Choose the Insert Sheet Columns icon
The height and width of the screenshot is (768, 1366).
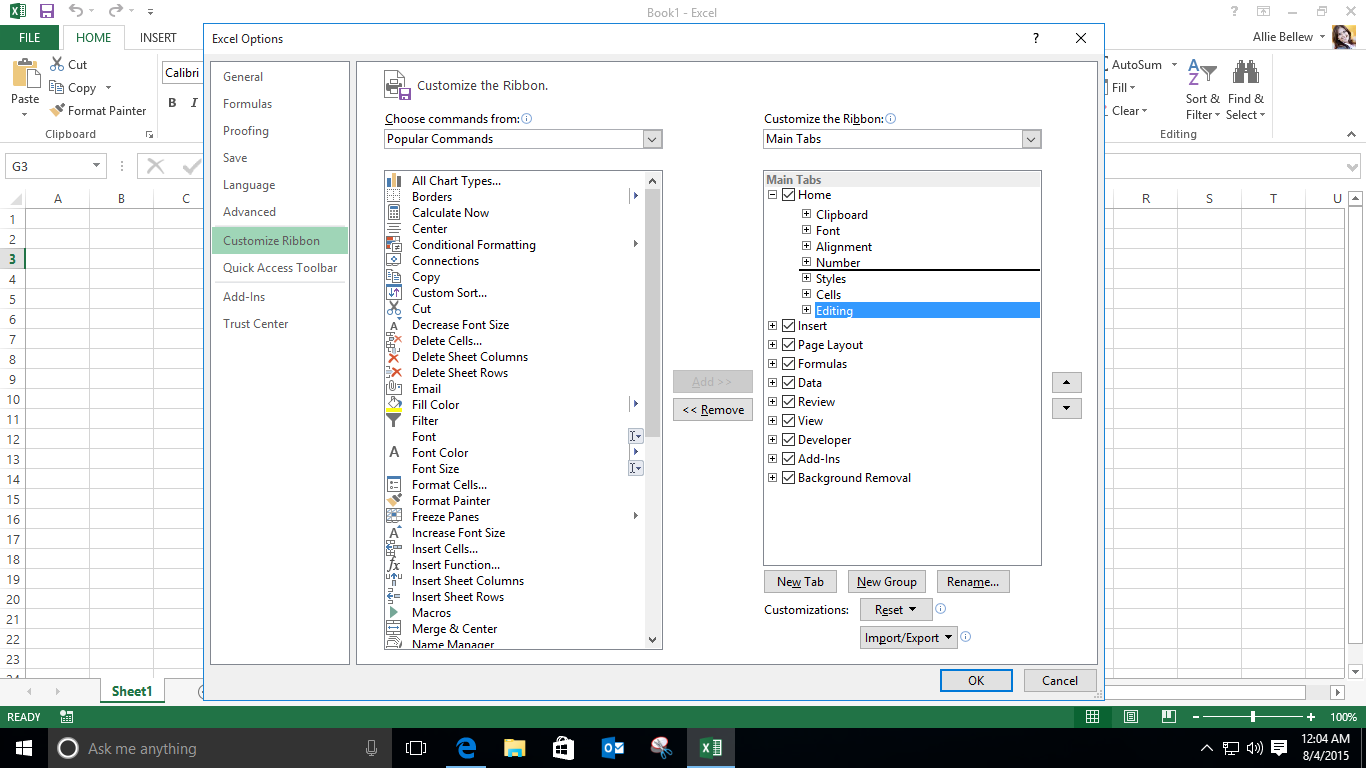394,581
